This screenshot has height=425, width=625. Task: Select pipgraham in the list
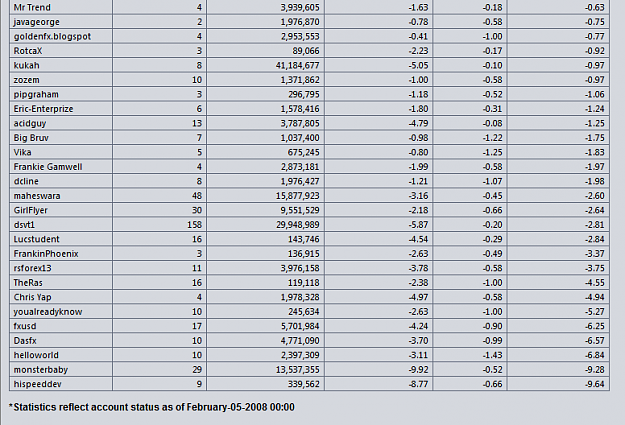point(36,94)
